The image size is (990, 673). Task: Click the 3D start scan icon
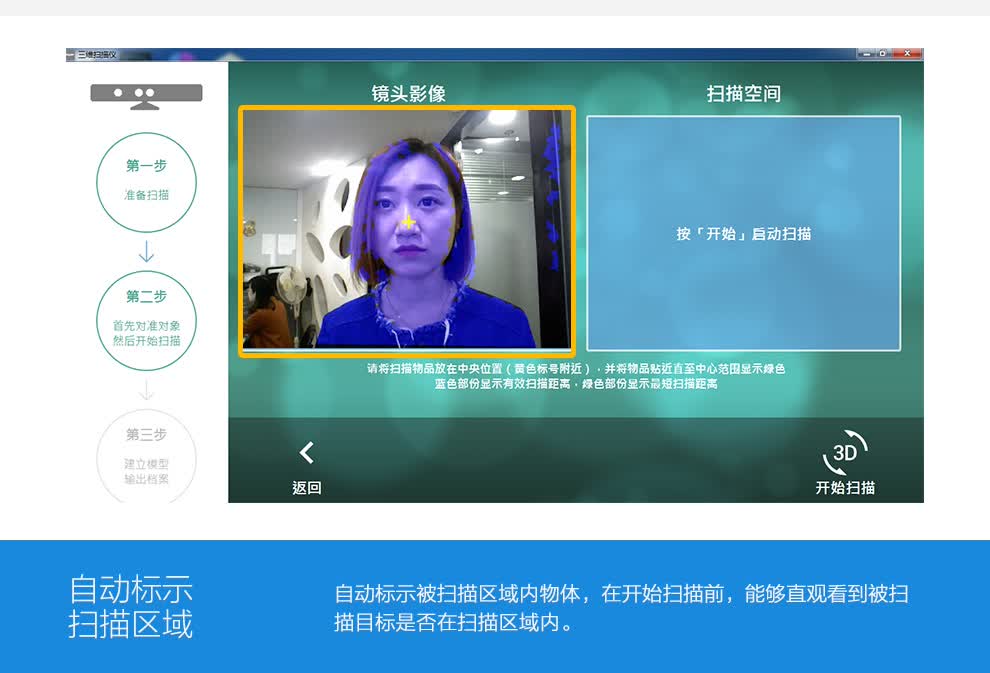845,453
